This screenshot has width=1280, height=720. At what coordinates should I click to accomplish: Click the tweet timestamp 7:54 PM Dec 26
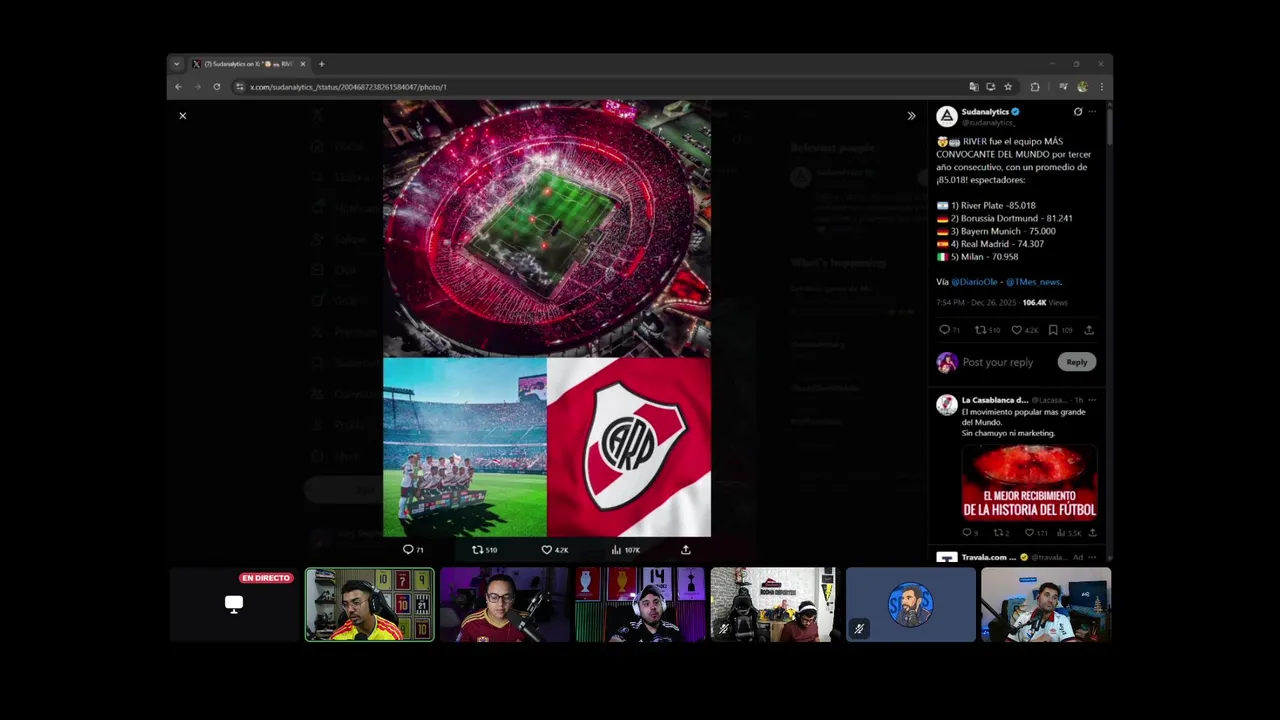[x=976, y=302]
